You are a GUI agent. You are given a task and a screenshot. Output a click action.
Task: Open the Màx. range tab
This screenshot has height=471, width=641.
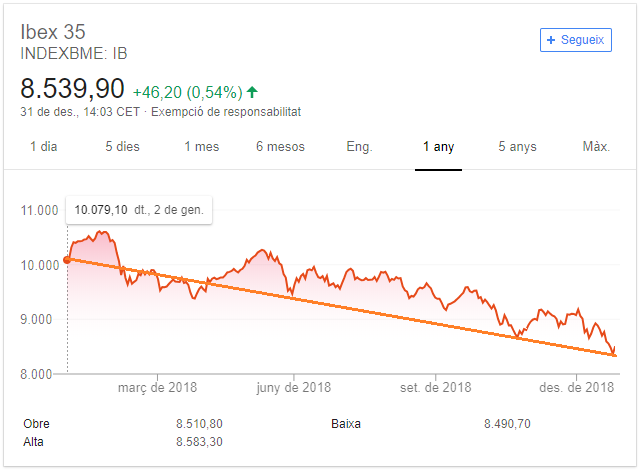click(596, 147)
